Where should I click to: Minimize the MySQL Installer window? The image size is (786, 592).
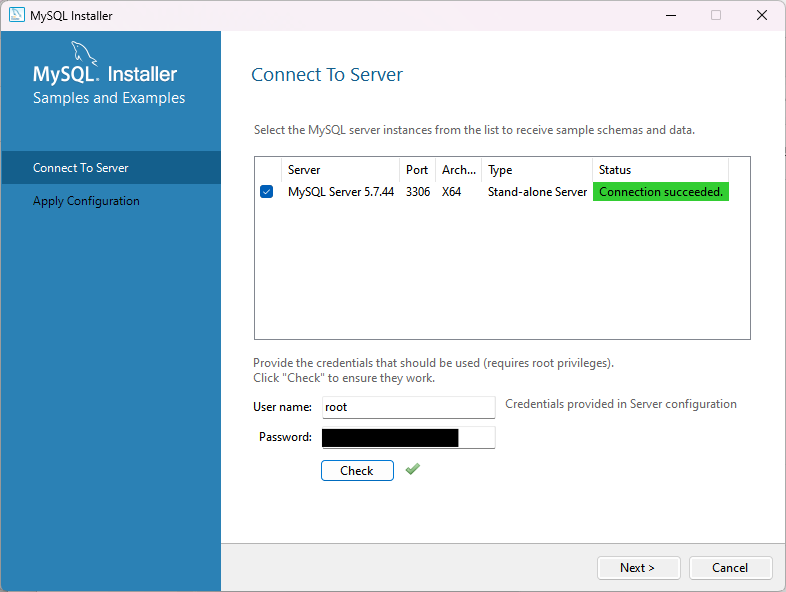pos(671,16)
